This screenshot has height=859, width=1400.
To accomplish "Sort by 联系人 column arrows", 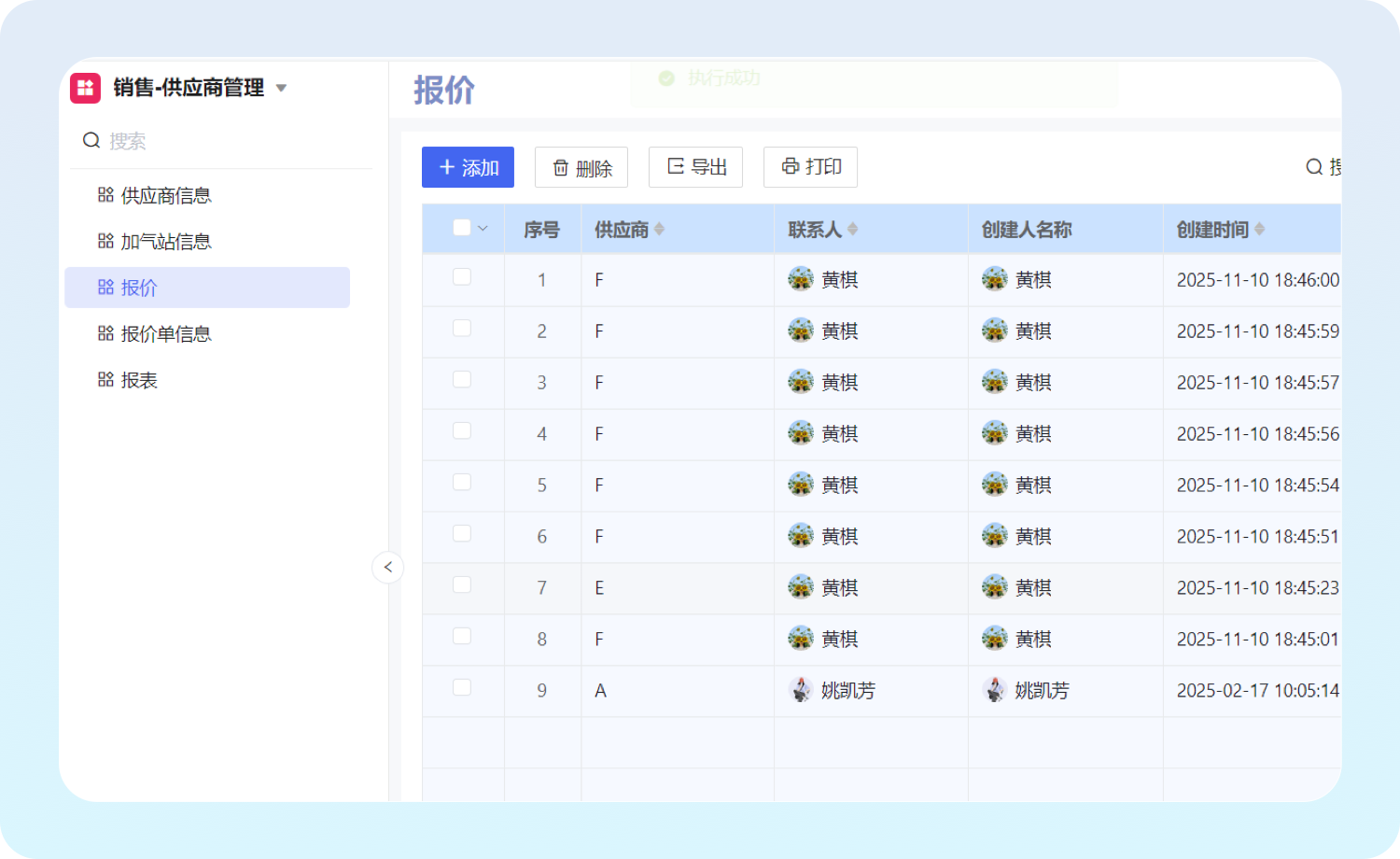I will point(852,230).
